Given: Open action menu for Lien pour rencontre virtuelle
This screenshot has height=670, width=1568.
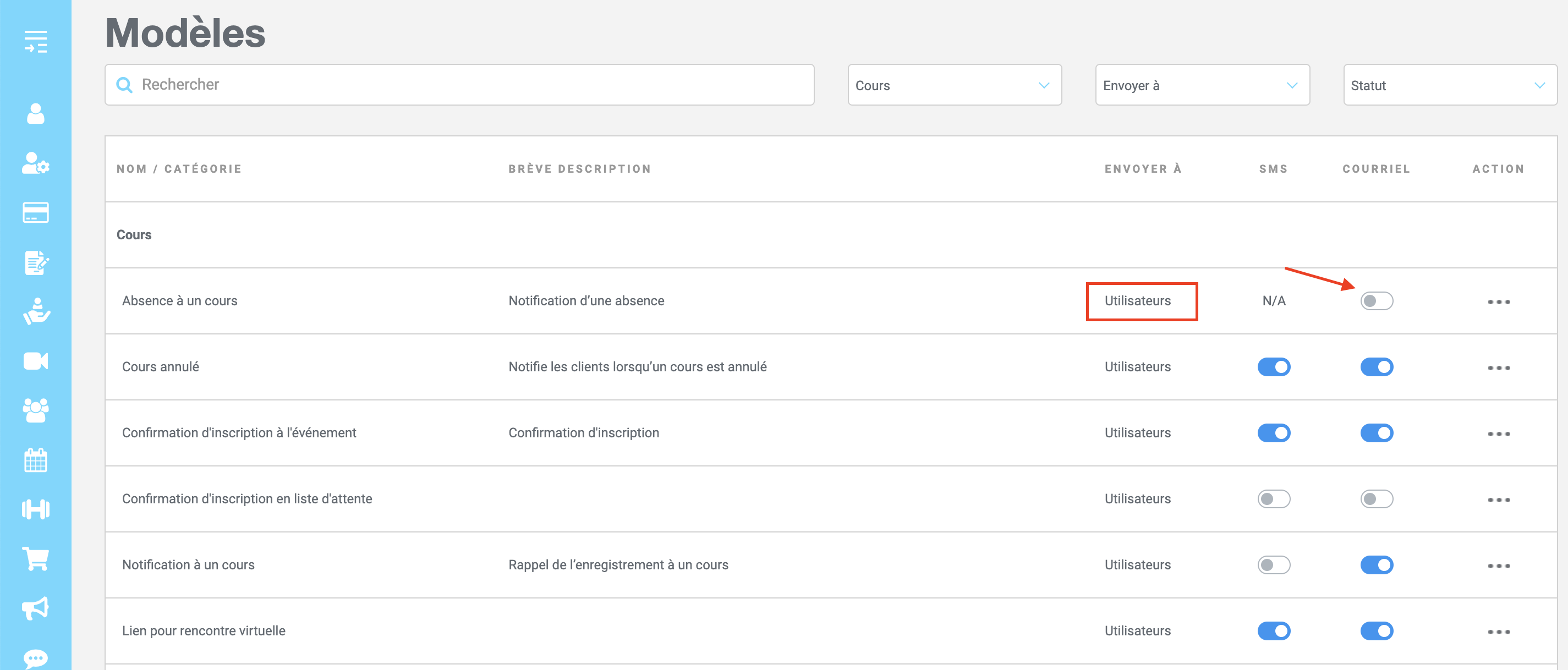Looking at the screenshot, I should [x=1499, y=631].
